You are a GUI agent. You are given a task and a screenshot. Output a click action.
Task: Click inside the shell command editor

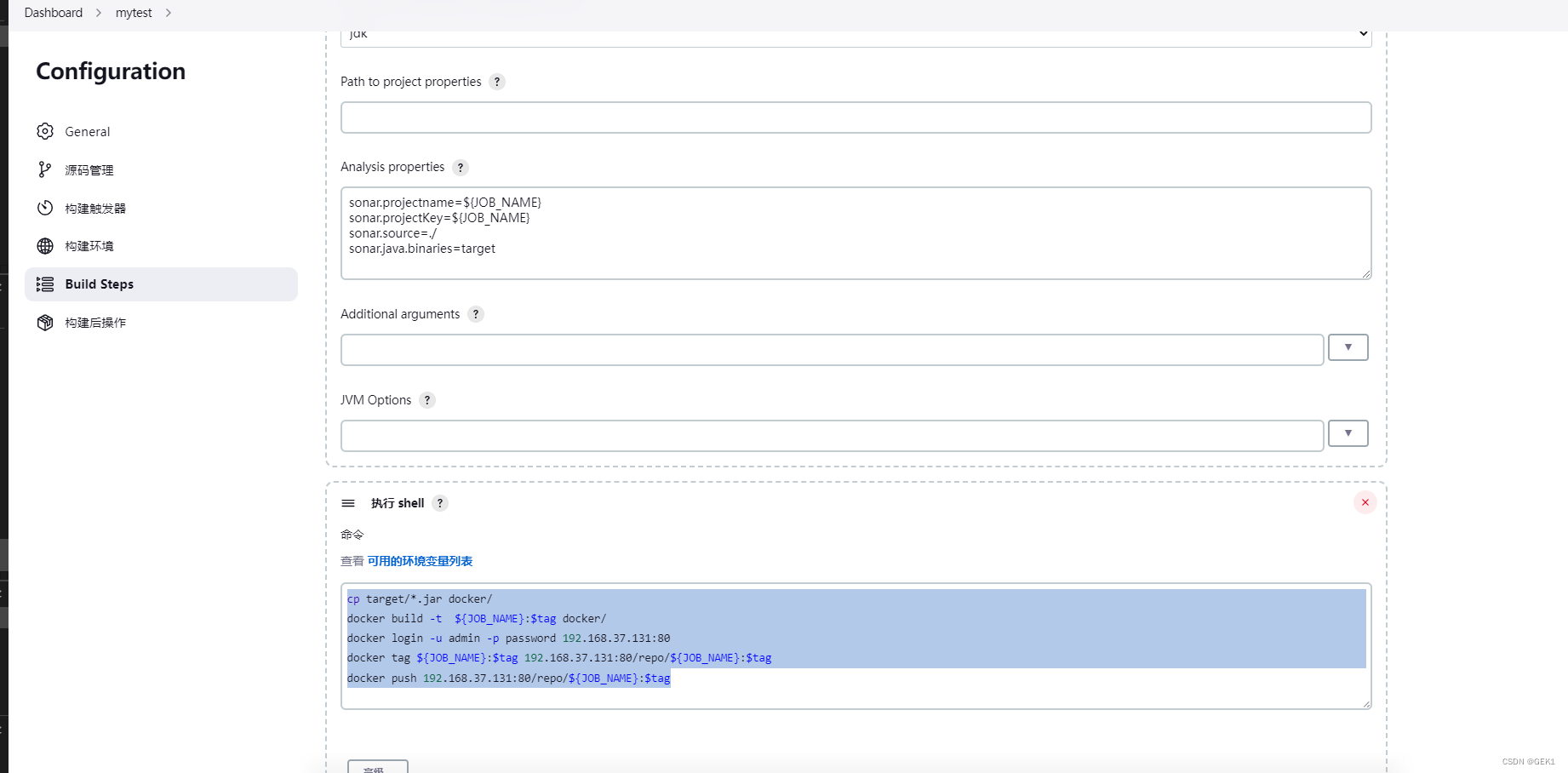(856, 646)
